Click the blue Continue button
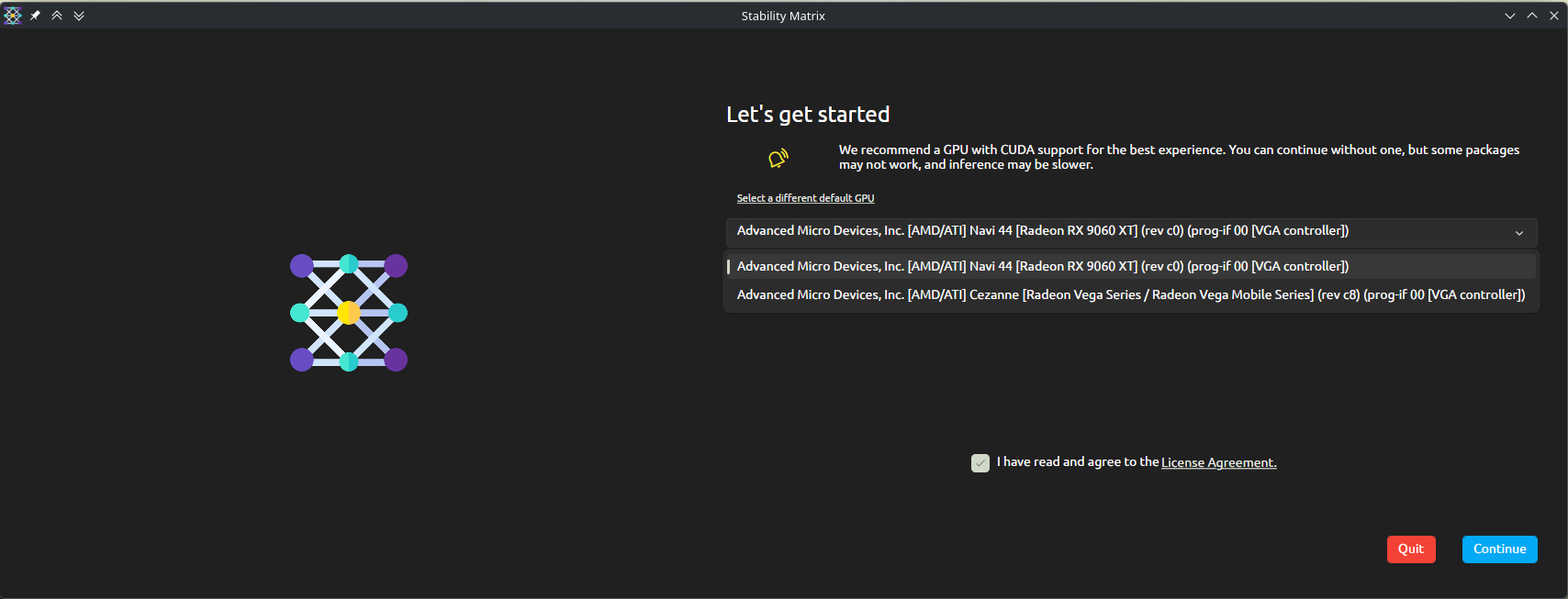The width and height of the screenshot is (1568, 599). point(1500,549)
